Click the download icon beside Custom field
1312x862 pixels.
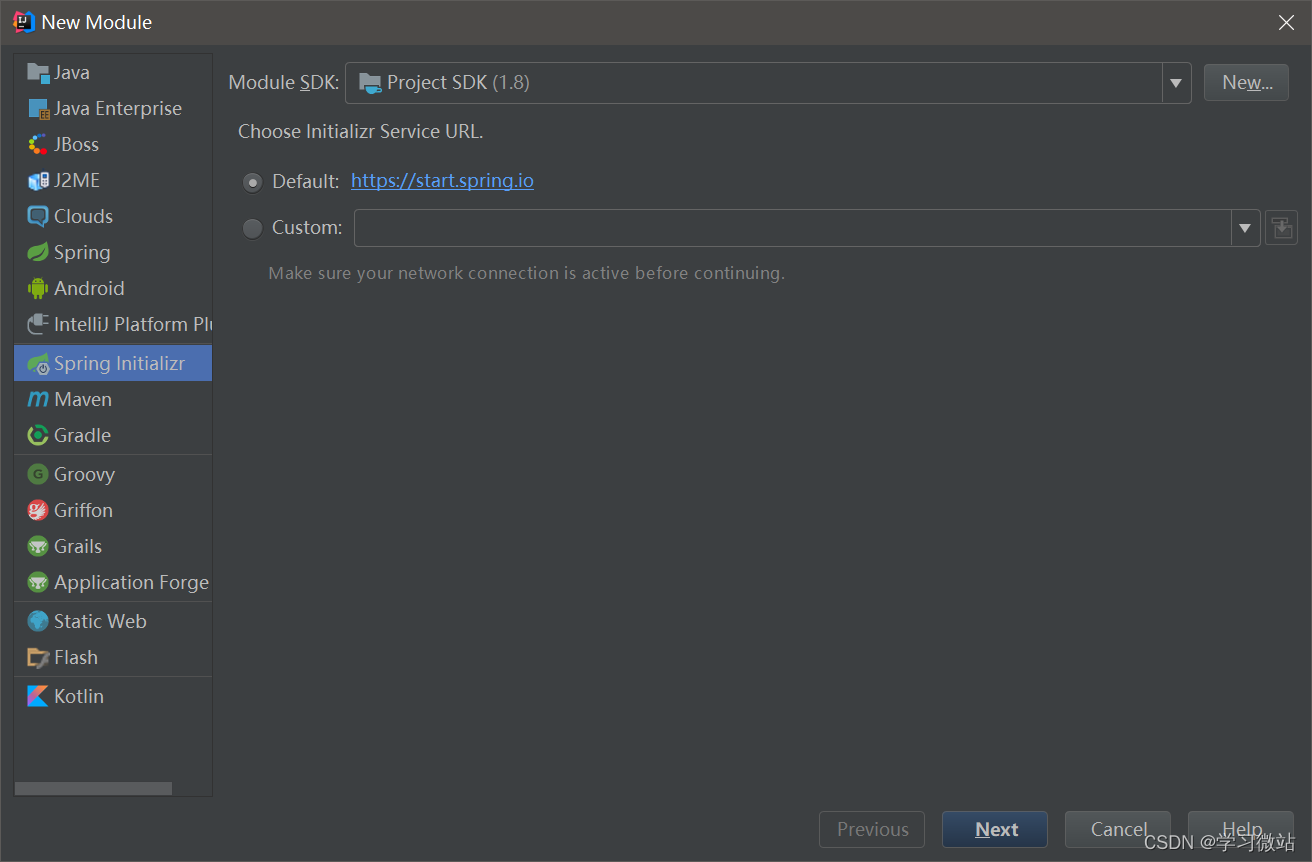(1281, 227)
